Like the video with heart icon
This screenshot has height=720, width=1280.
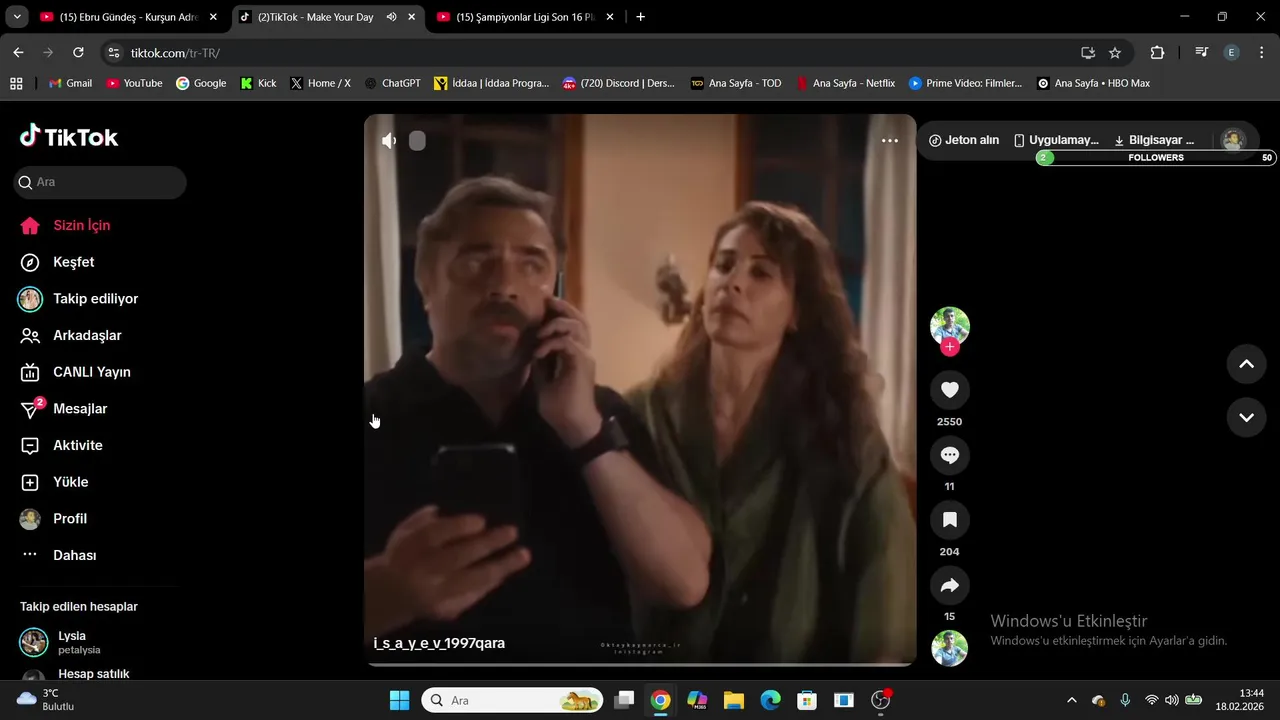(950, 390)
